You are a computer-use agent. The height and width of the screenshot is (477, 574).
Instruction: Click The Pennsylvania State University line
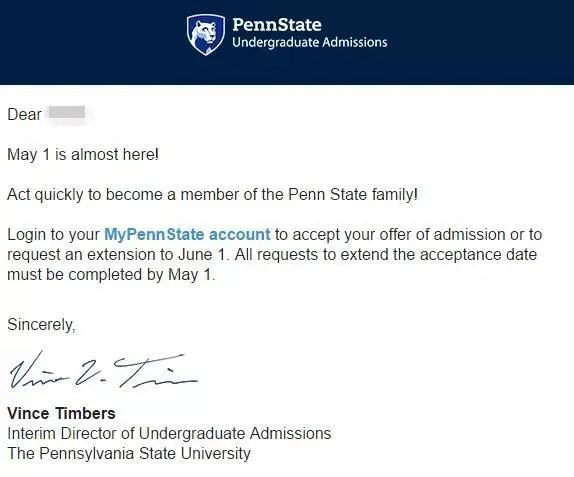[129, 453]
